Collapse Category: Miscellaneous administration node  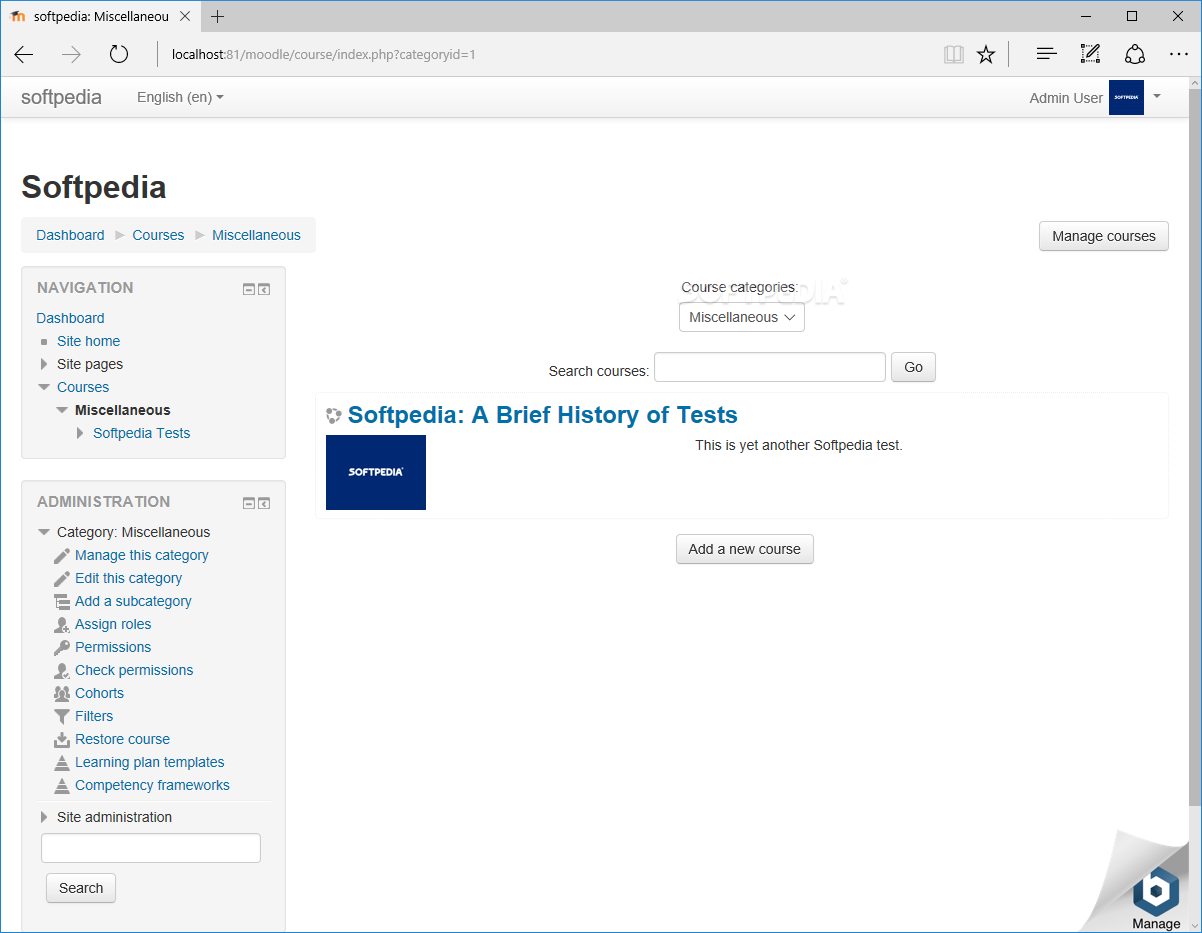tap(44, 532)
